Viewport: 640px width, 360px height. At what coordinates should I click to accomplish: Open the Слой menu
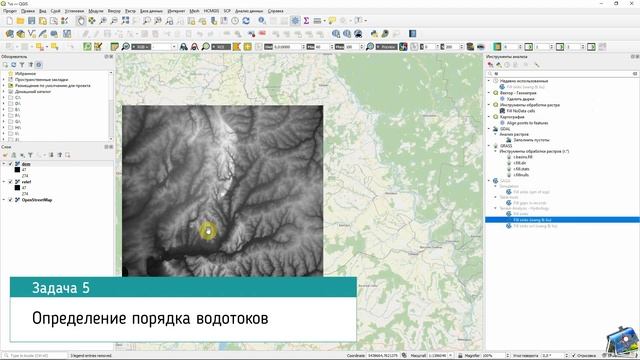coord(56,11)
